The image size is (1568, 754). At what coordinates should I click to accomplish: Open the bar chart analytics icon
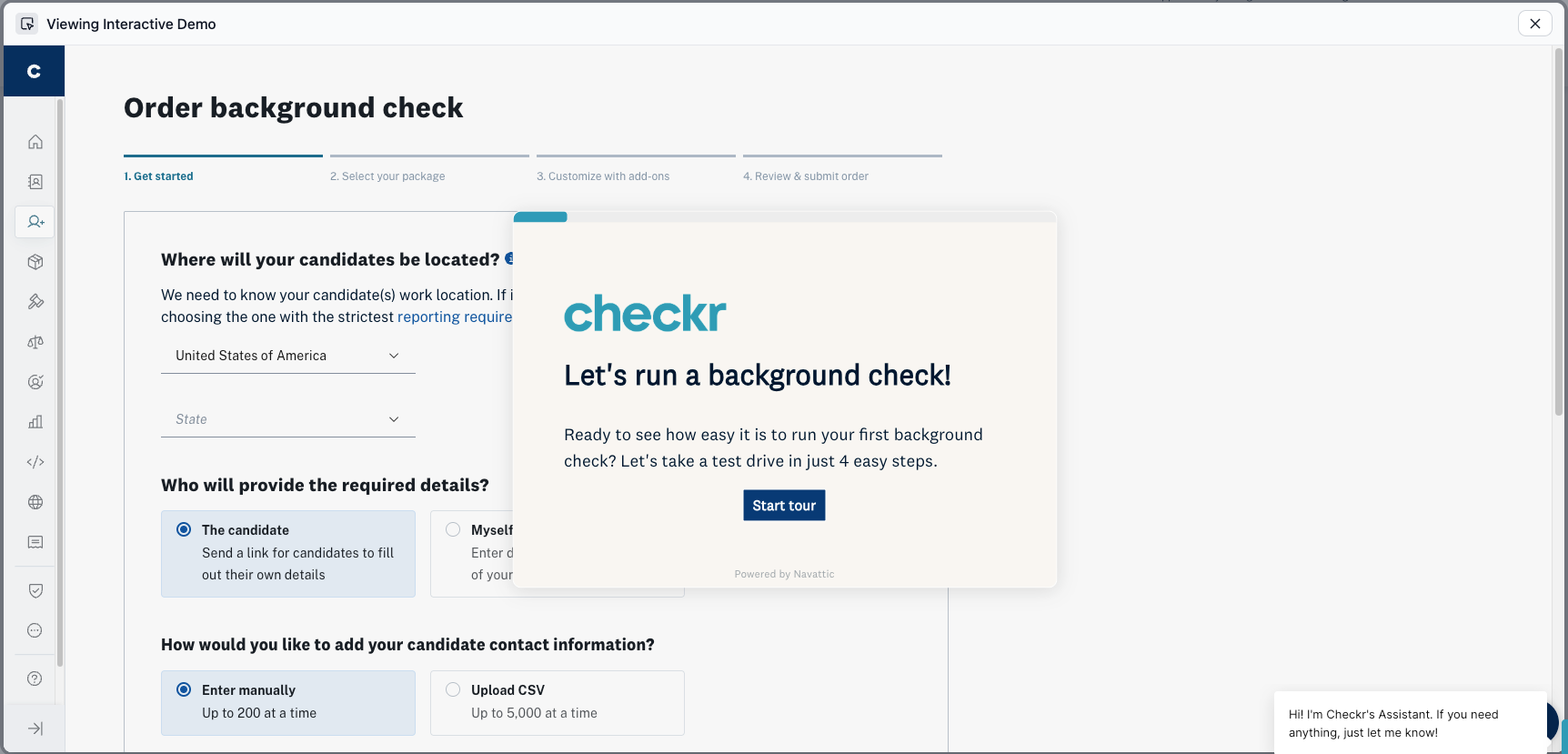35,422
